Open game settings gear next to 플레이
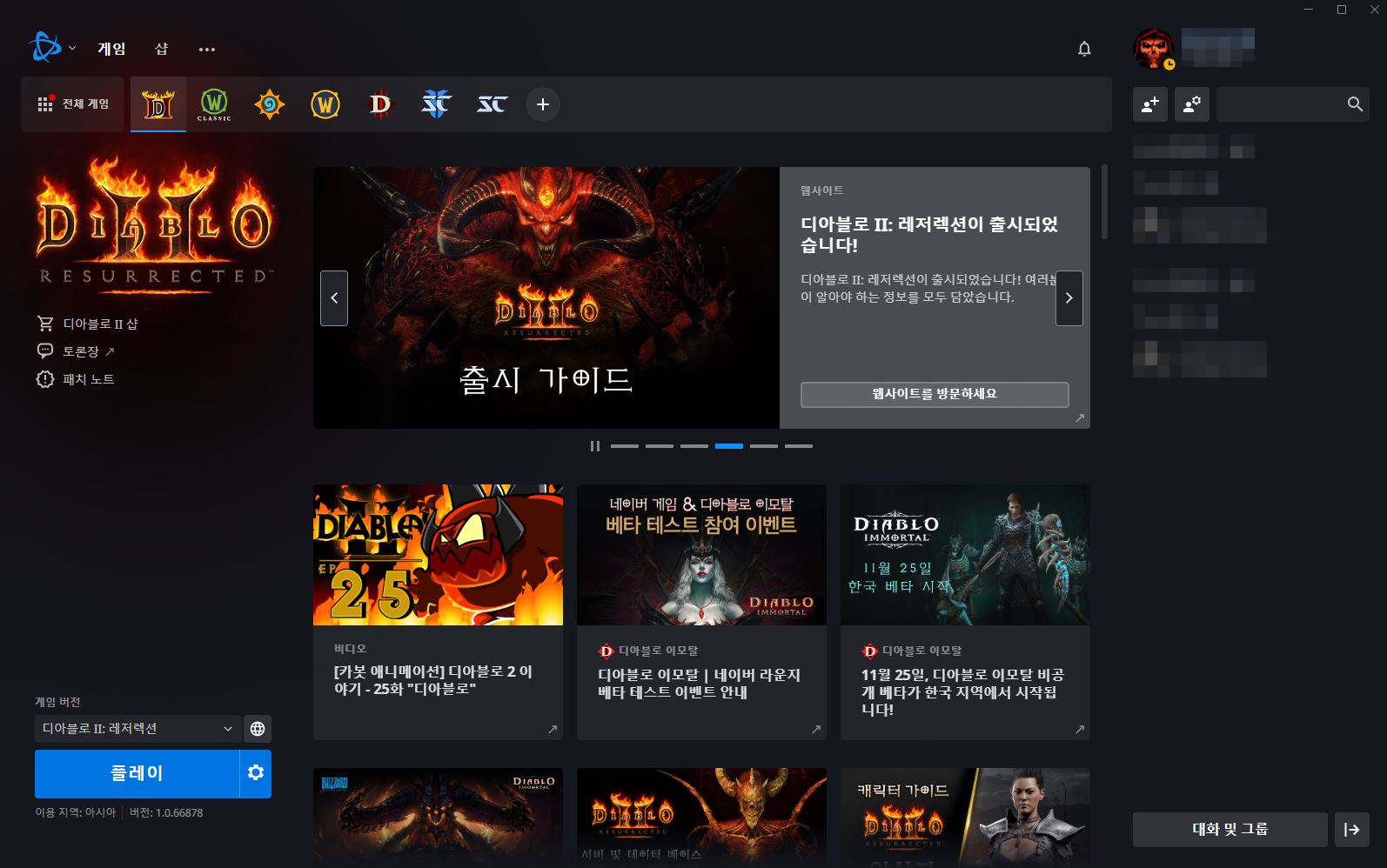Screen dimensions: 1387x868 pos(256,774)
